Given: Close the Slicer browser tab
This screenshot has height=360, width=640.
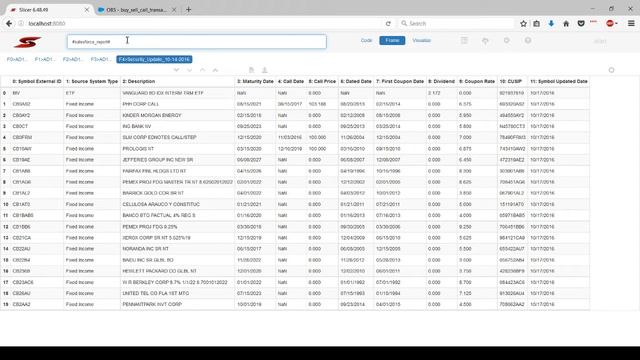Looking at the screenshot, I should (87, 9).
